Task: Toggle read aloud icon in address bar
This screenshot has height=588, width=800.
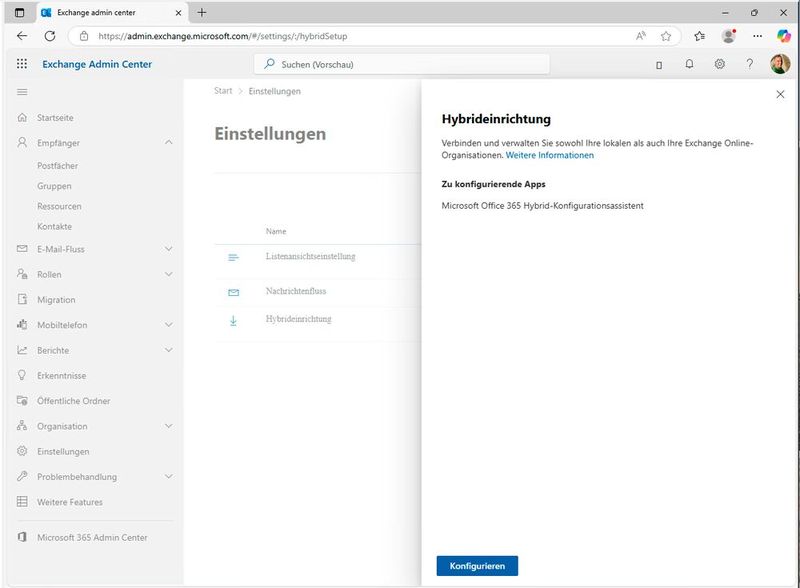Action: coord(641,36)
